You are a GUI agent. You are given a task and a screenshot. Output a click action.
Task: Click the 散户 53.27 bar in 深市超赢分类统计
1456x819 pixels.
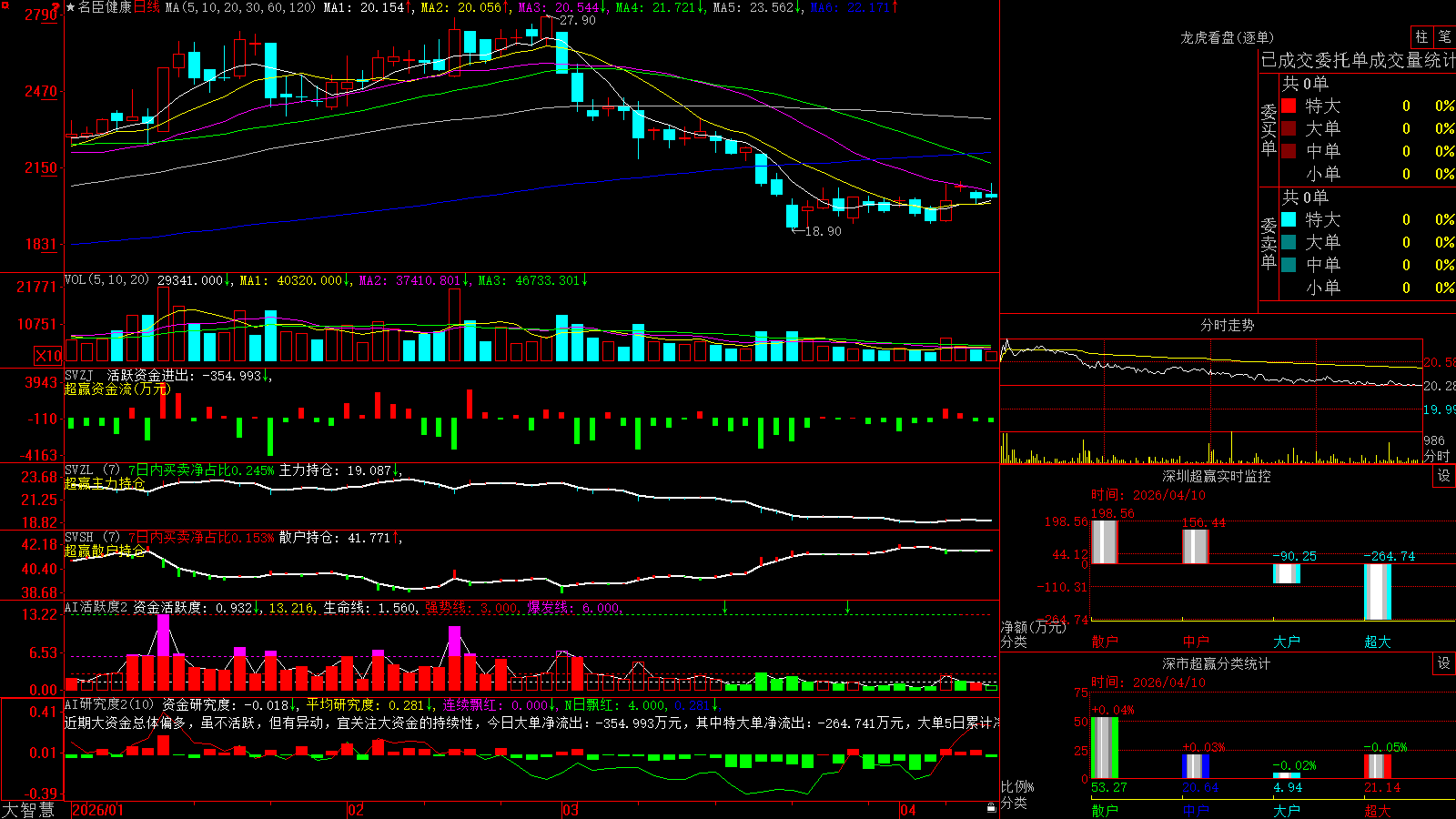pos(1105,748)
